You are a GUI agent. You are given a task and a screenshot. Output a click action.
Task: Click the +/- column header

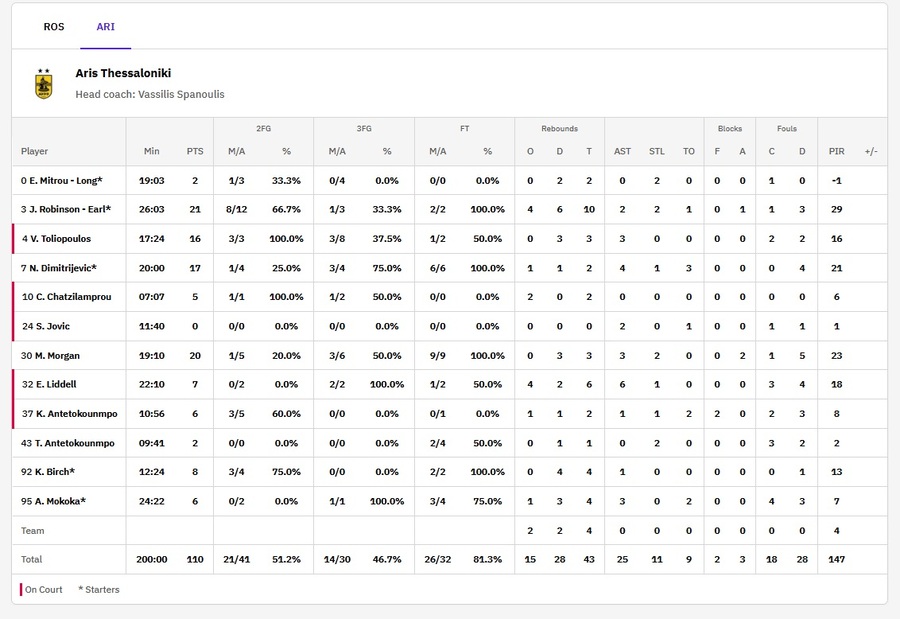tap(871, 151)
